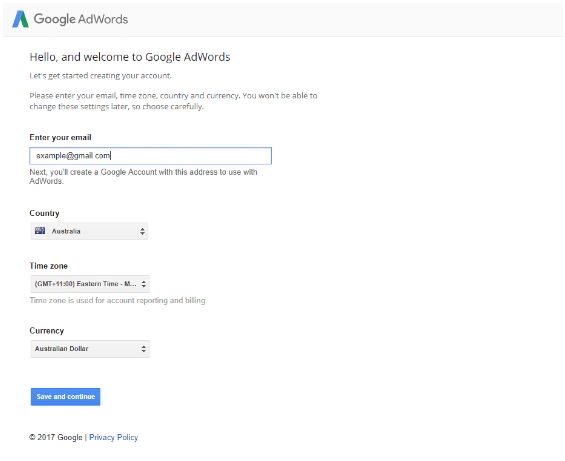Click the Australian flag icon

(x=40, y=231)
